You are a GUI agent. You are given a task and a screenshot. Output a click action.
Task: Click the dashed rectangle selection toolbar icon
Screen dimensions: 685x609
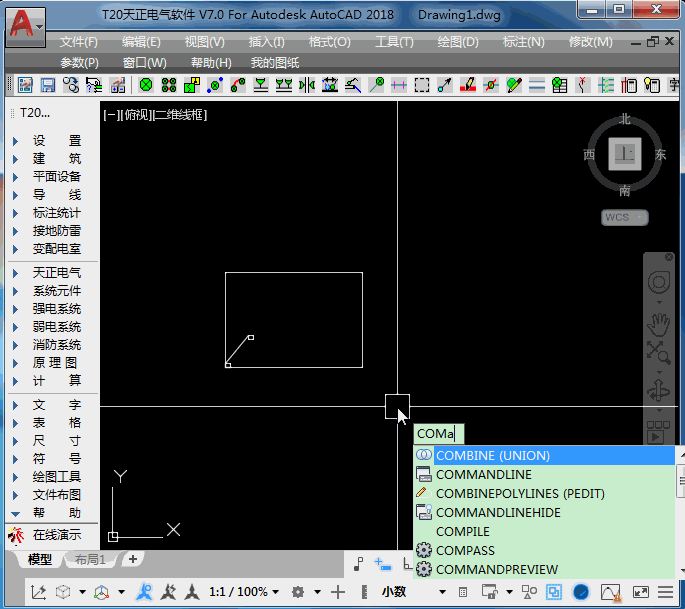[x=422, y=85]
